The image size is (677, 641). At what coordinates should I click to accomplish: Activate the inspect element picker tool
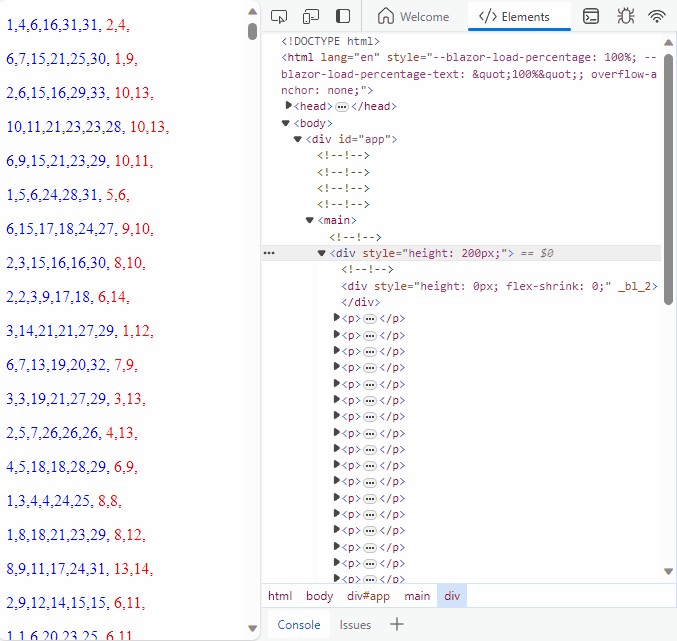coord(279,16)
